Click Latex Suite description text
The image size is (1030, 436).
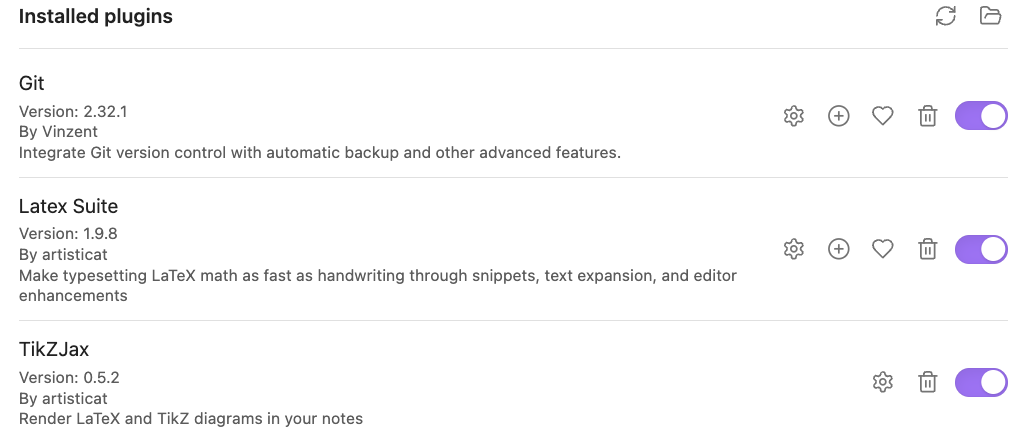[378, 286]
